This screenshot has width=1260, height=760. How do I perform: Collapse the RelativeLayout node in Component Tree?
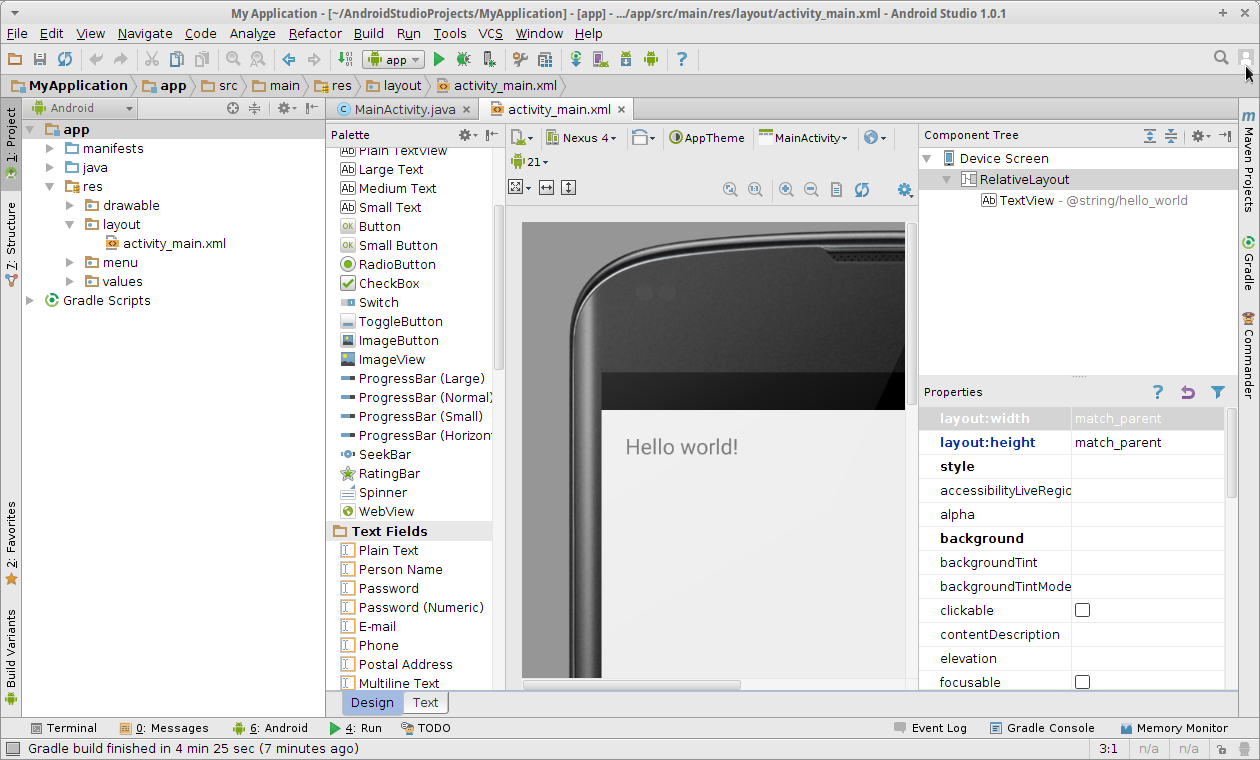947,180
